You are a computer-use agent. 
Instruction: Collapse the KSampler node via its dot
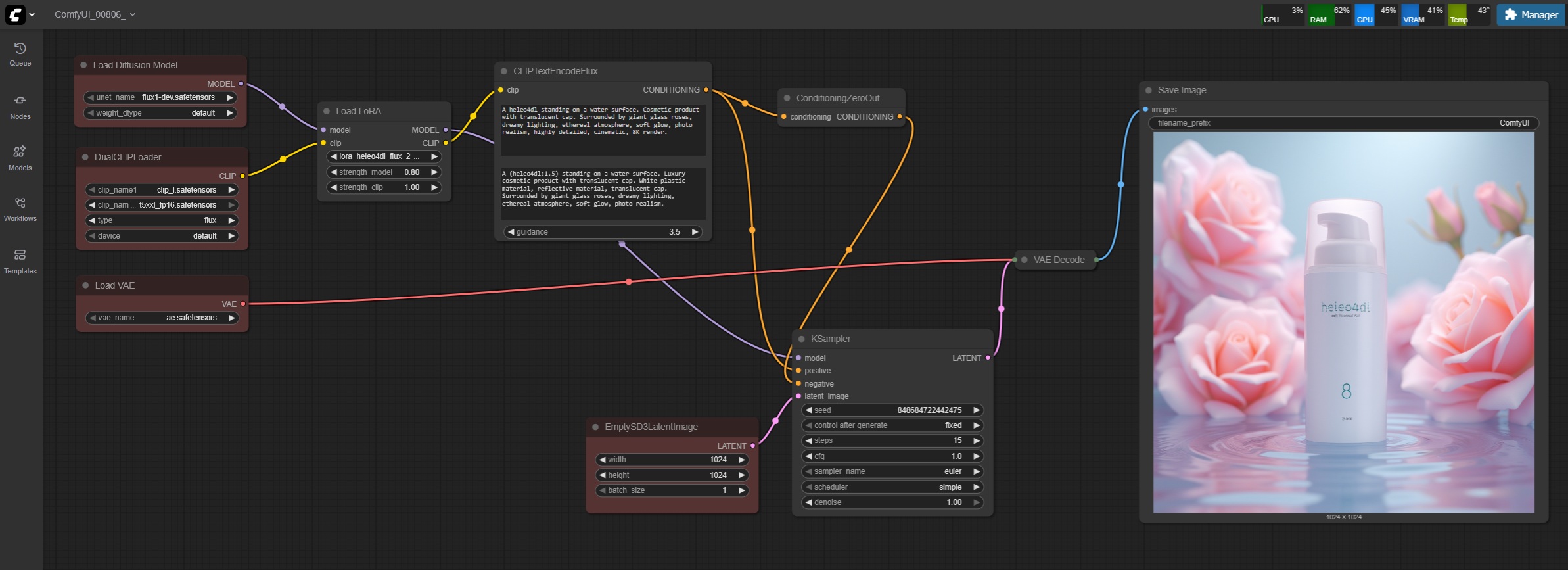tap(802, 339)
